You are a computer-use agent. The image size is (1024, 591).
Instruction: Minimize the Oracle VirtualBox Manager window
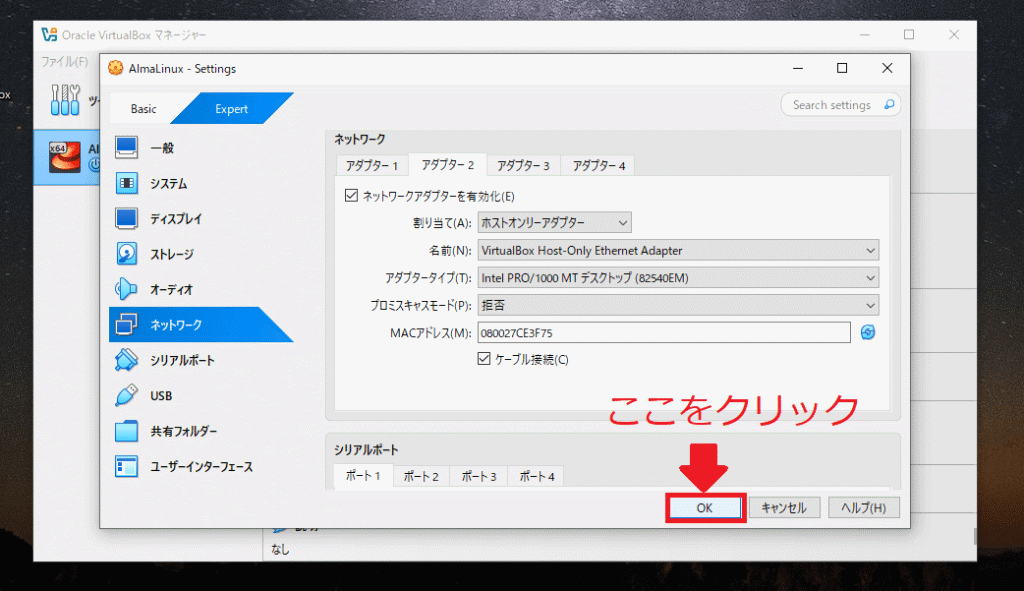click(865, 35)
